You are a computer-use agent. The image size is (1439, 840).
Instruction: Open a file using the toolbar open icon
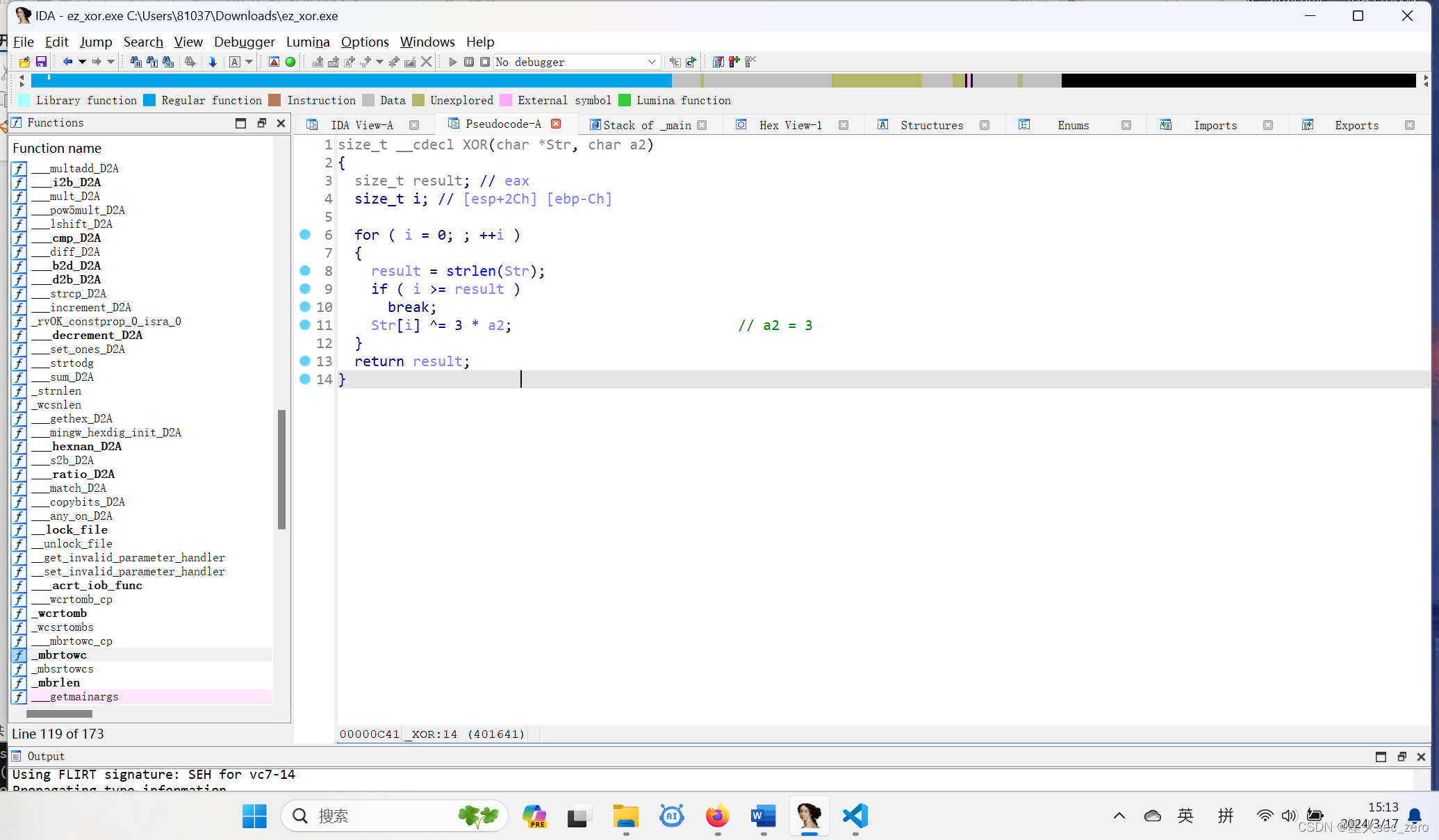(24, 62)
